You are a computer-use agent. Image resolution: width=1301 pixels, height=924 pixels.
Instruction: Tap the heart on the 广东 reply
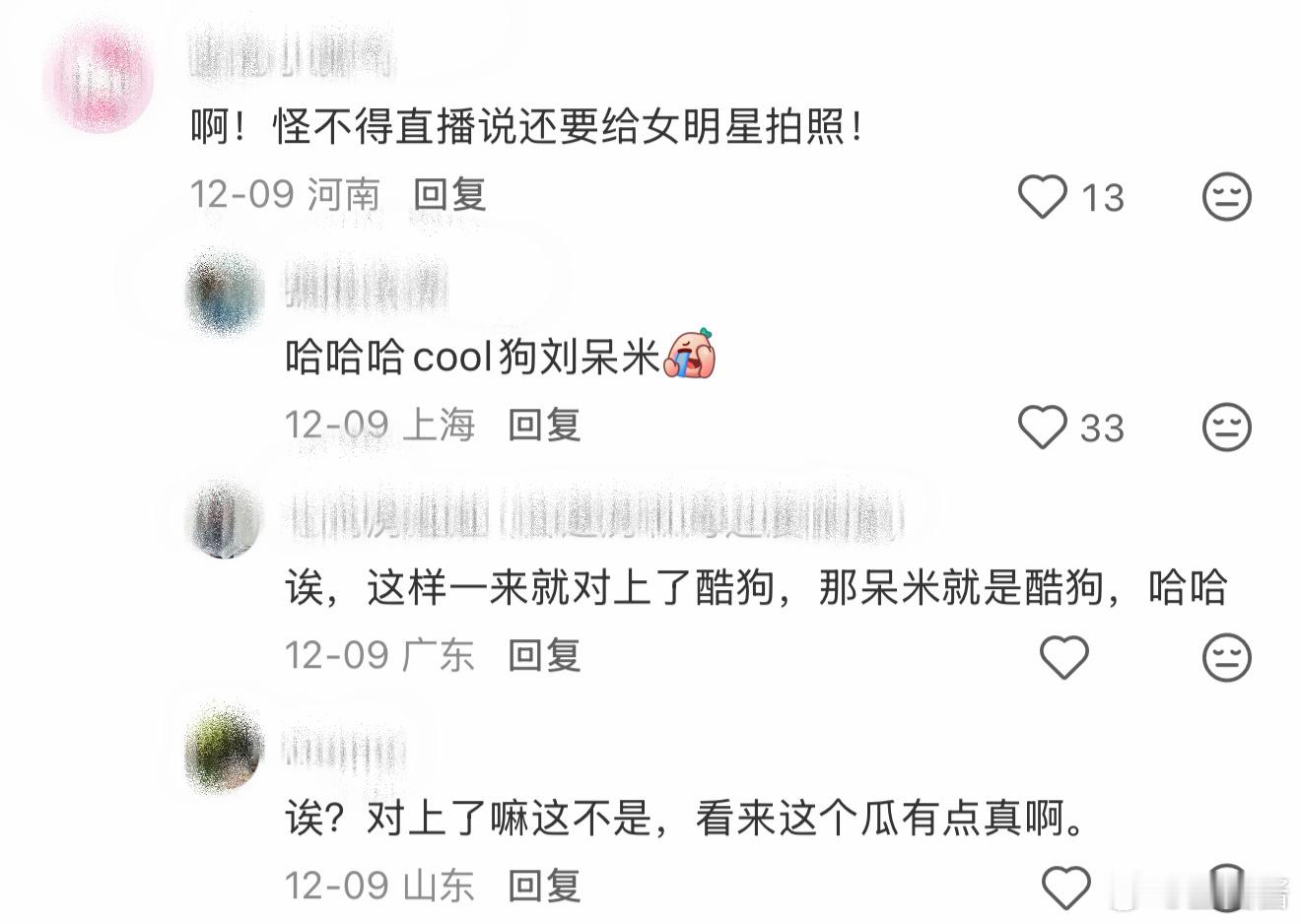[1064, 657]
